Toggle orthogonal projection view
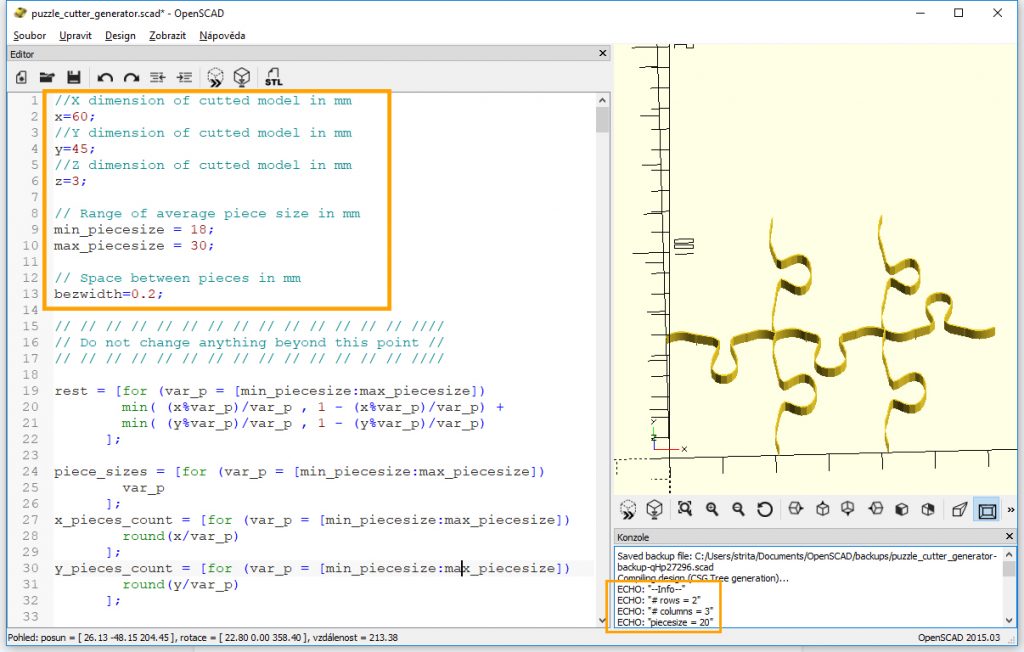Screen dimensions: 1024x652 point(987,509)
